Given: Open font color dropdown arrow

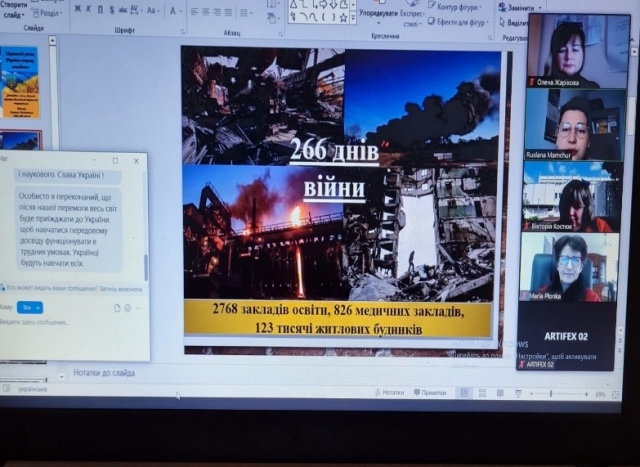Looking at the screenshot, I should [181, 11].
